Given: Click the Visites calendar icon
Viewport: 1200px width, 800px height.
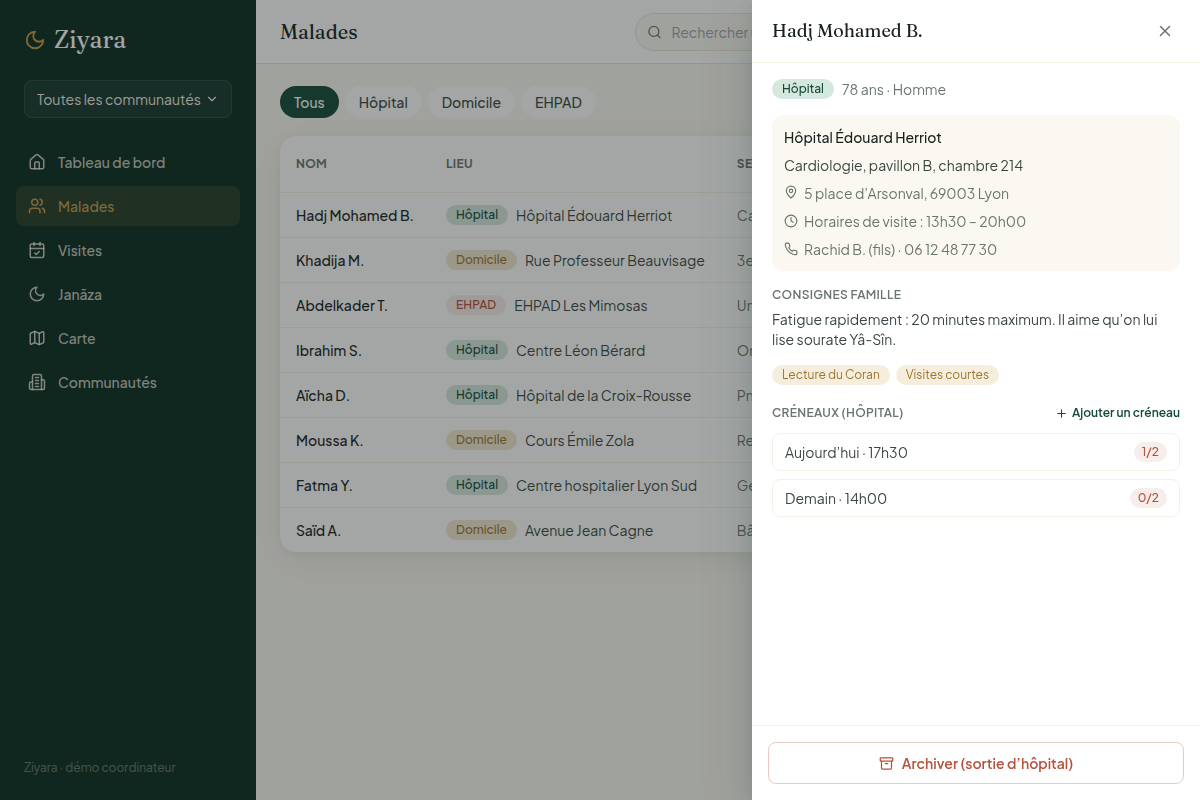Looking at the screenshot, I should tap(37, 251).
